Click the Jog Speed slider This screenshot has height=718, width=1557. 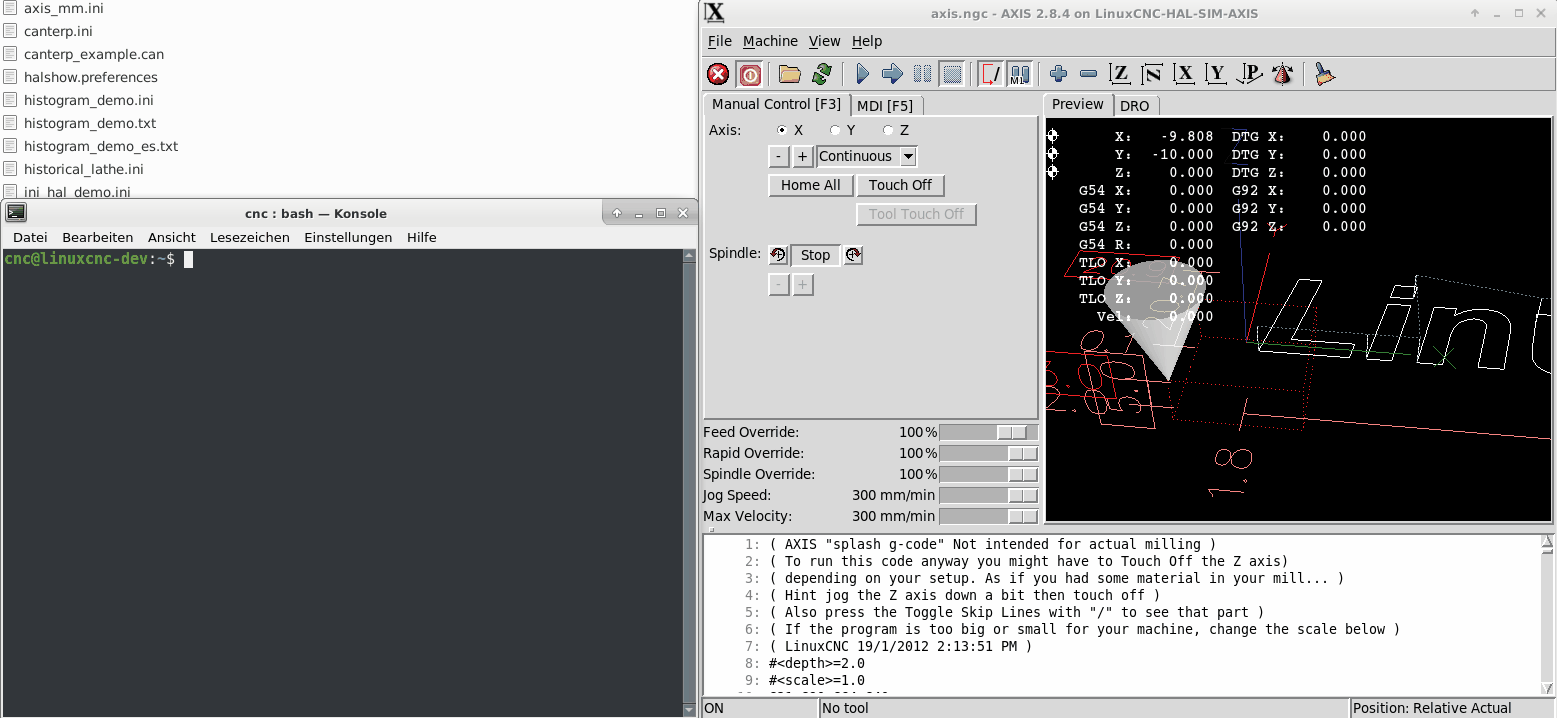pos(989,495)
